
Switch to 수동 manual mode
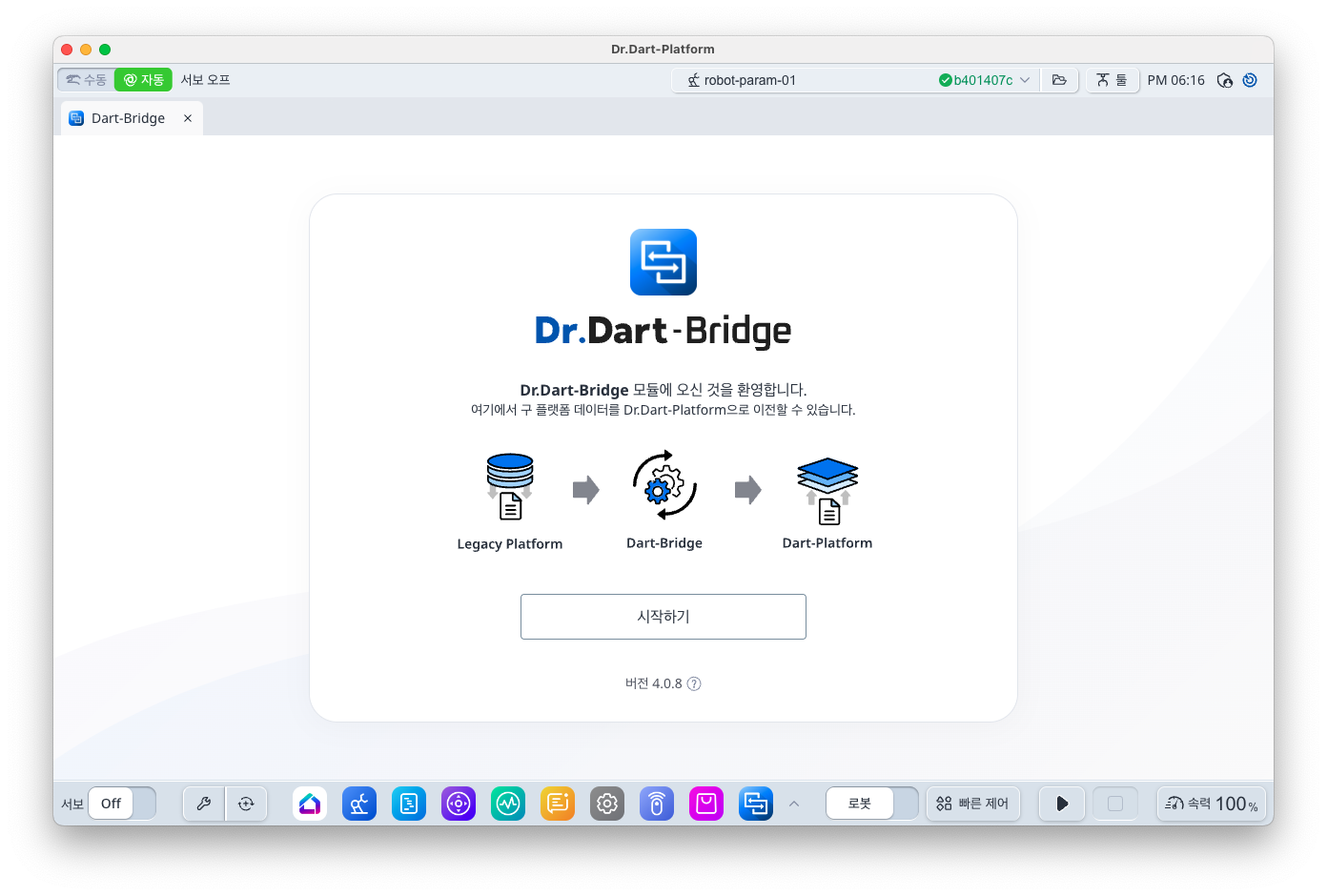(87, 80)
